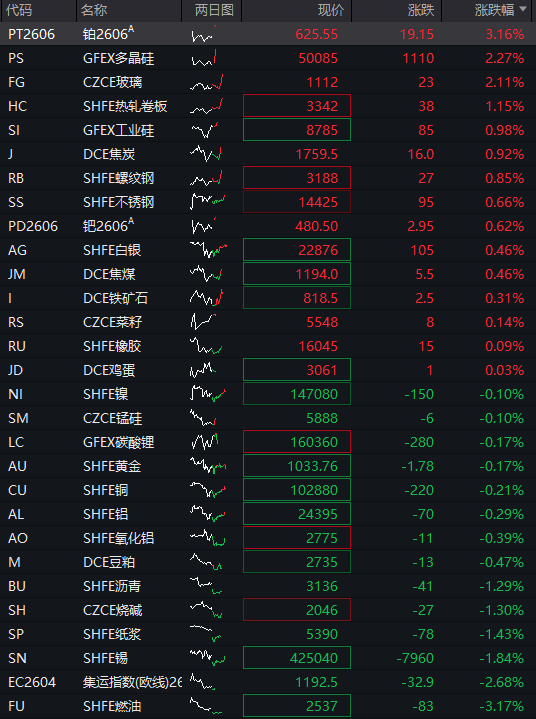The width and height of the screenshot is (536, 719).
Task: Open the CZCE玻璃 contract row
Action: 268,82
